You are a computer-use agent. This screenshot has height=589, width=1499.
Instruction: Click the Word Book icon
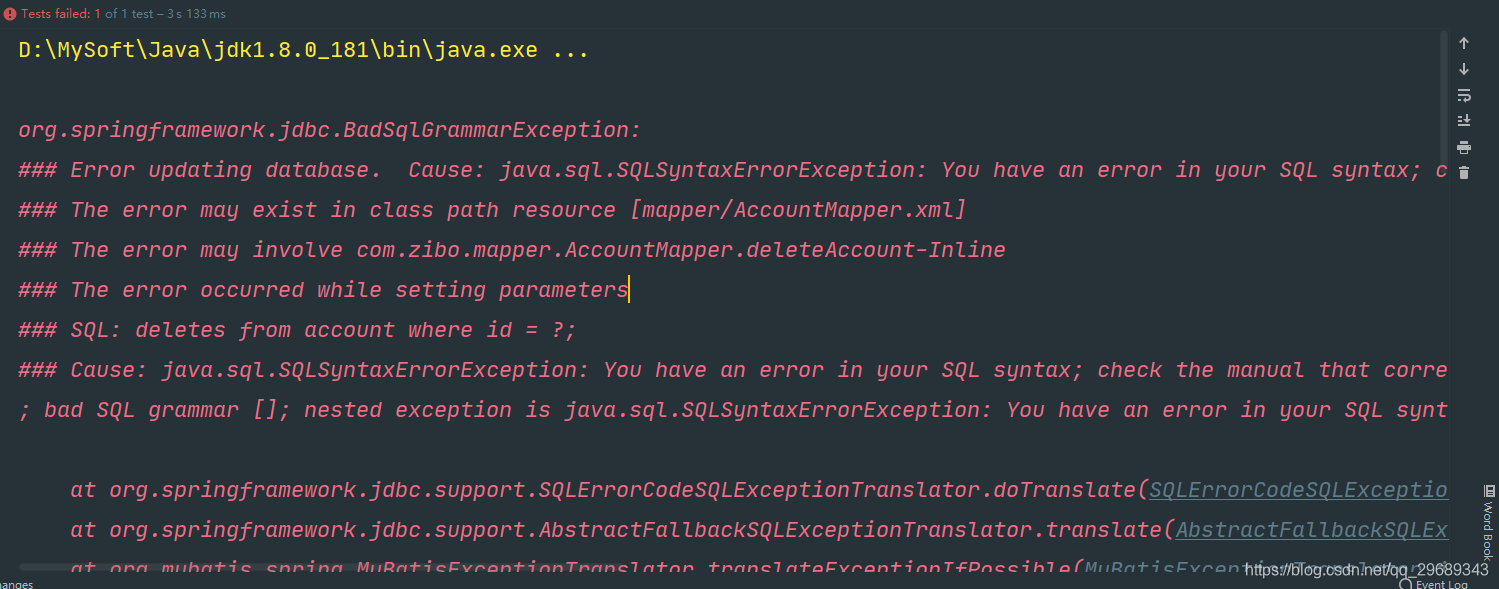[x=1489, y=490]
